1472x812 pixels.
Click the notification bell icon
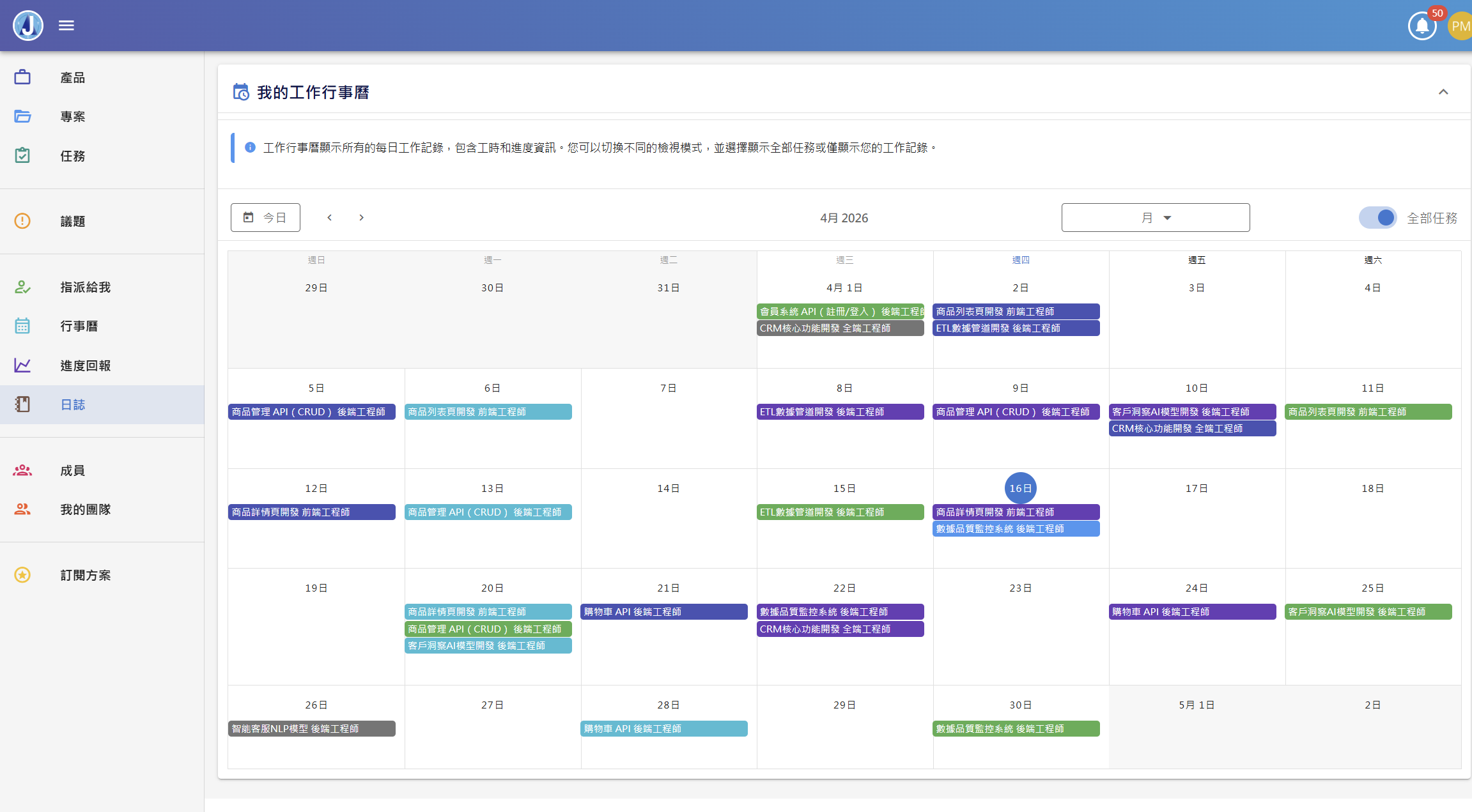(1422, 26)
